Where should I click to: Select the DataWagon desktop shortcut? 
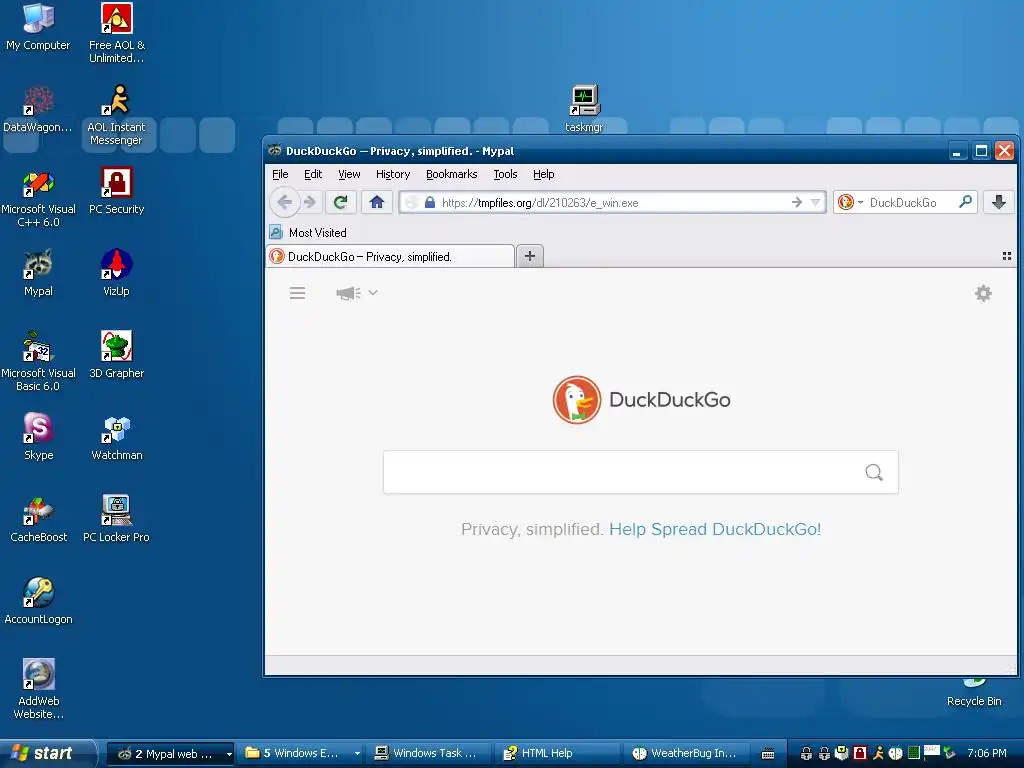point(38,109)
